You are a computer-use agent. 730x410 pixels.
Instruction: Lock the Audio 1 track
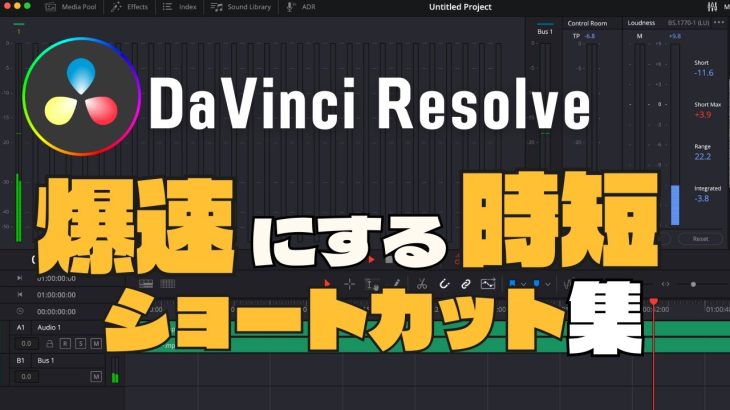[x=49, y=343]
